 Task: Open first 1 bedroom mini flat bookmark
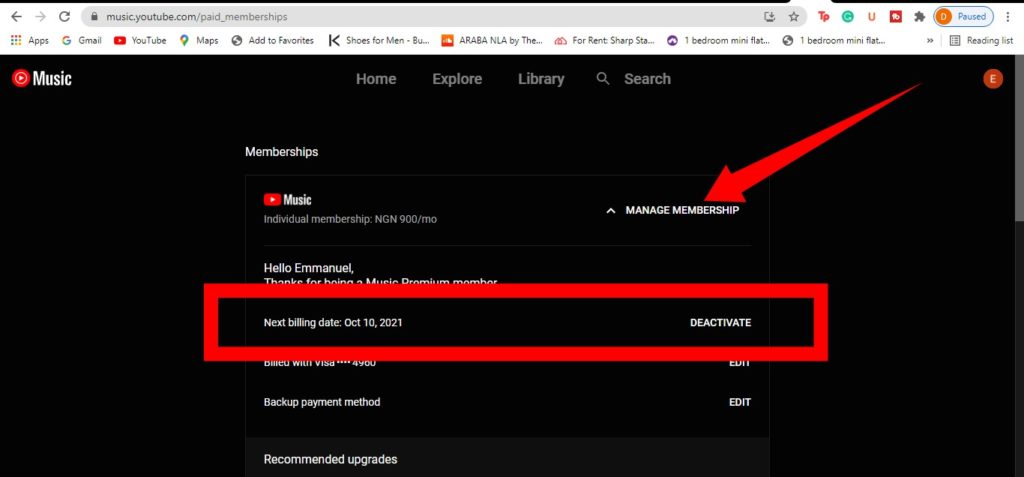point(718,41)
